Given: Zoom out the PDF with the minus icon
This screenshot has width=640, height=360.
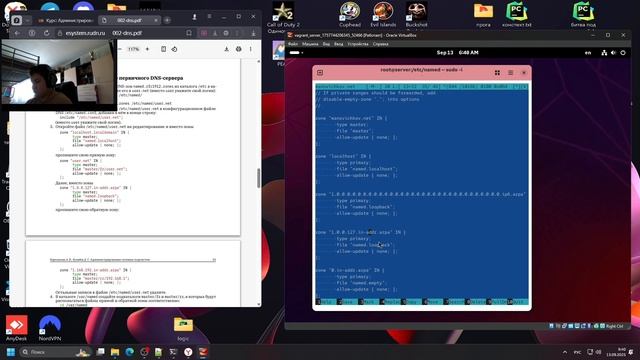Looking at the screenshot, I should tap(120, 49).
